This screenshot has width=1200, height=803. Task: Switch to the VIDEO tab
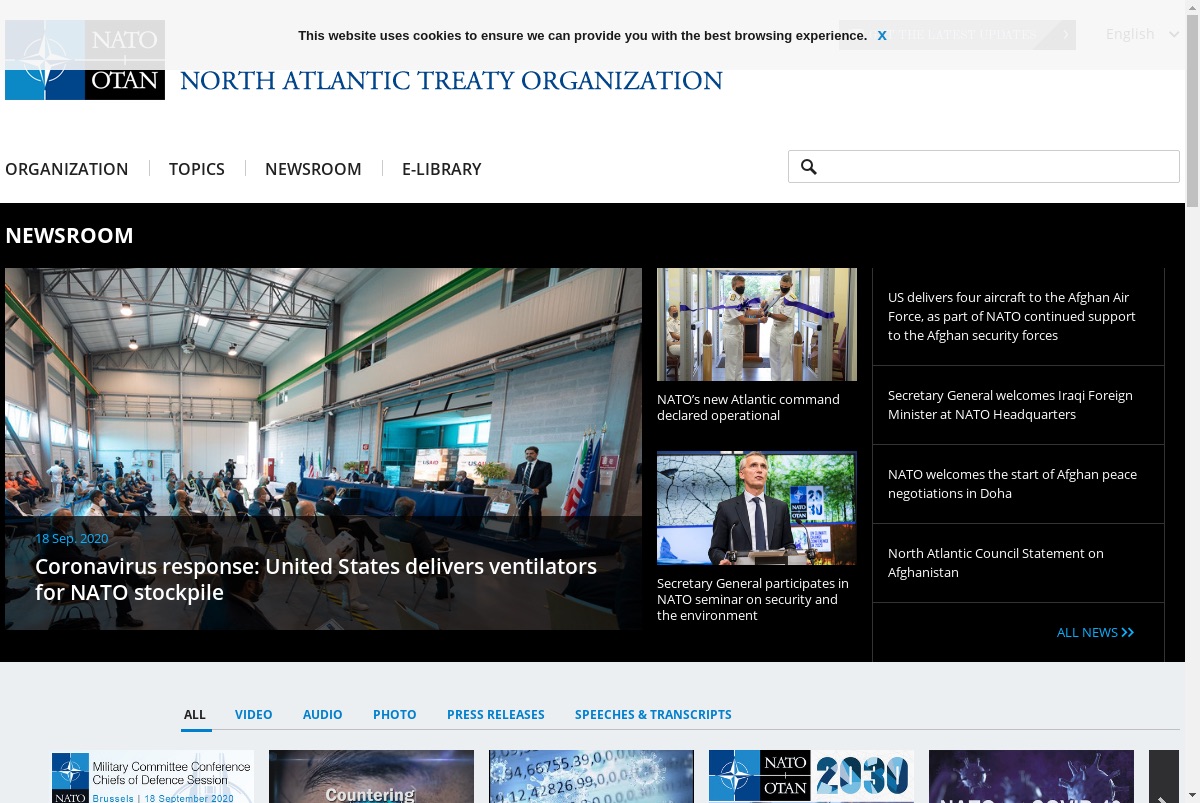tap(254, 714)
